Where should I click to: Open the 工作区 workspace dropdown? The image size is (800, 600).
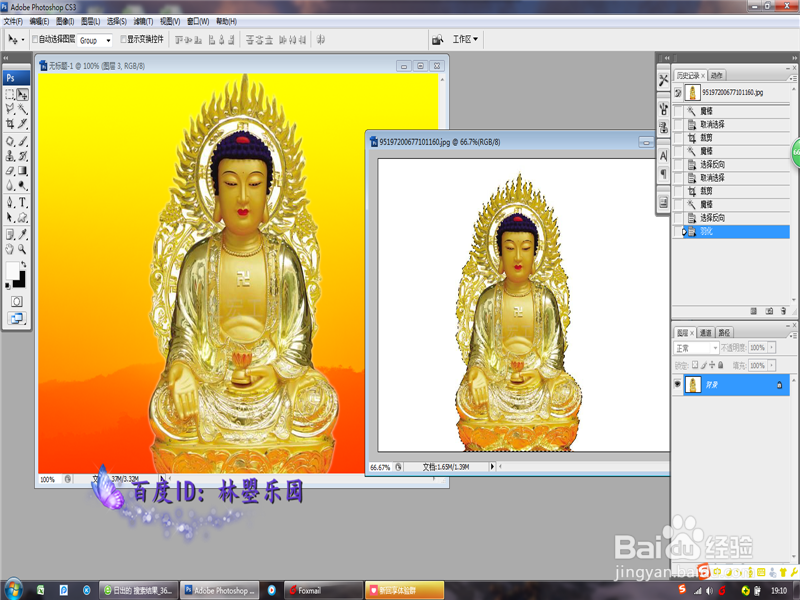tap(465, 39)
